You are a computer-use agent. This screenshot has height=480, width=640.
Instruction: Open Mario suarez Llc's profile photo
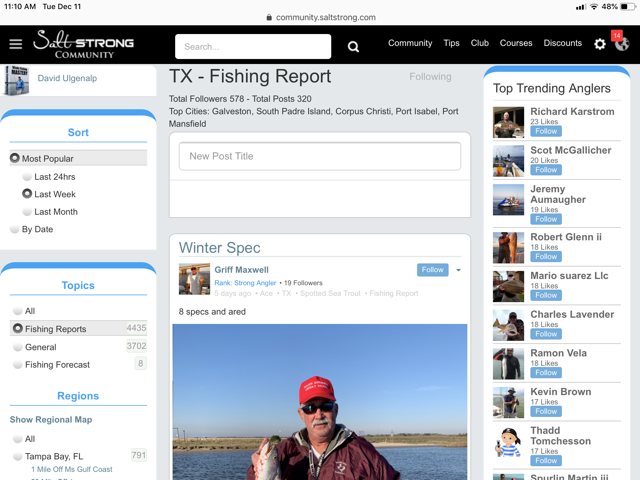508,286
